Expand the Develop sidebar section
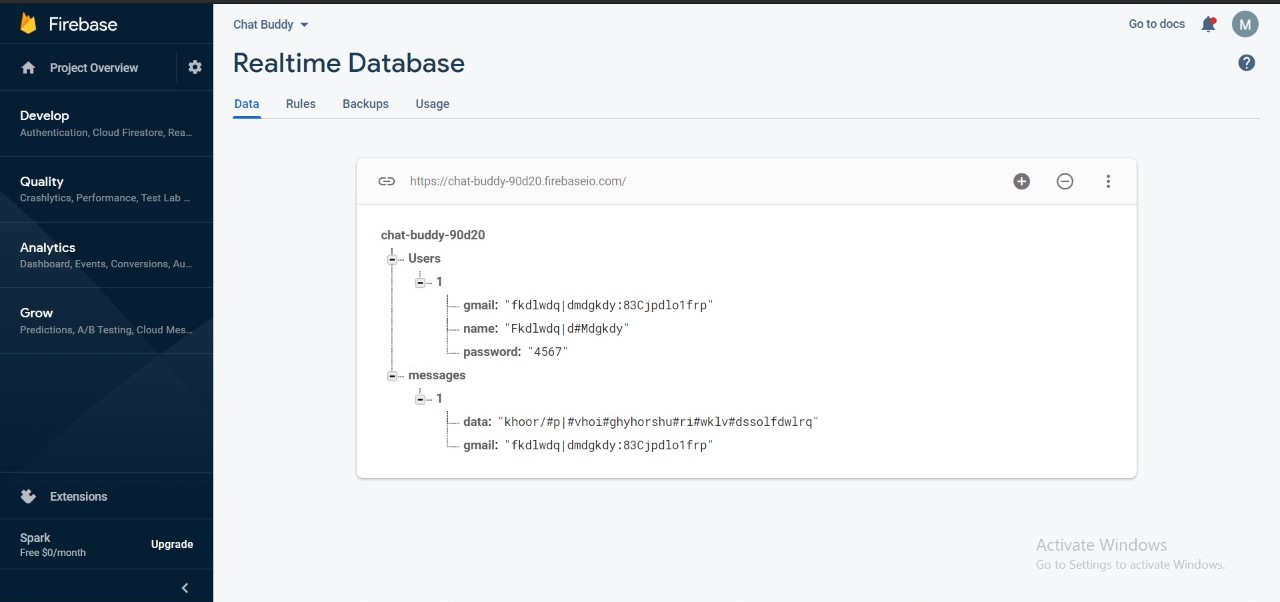This screenshot has height=602, width=1280. tap(106, 123)
